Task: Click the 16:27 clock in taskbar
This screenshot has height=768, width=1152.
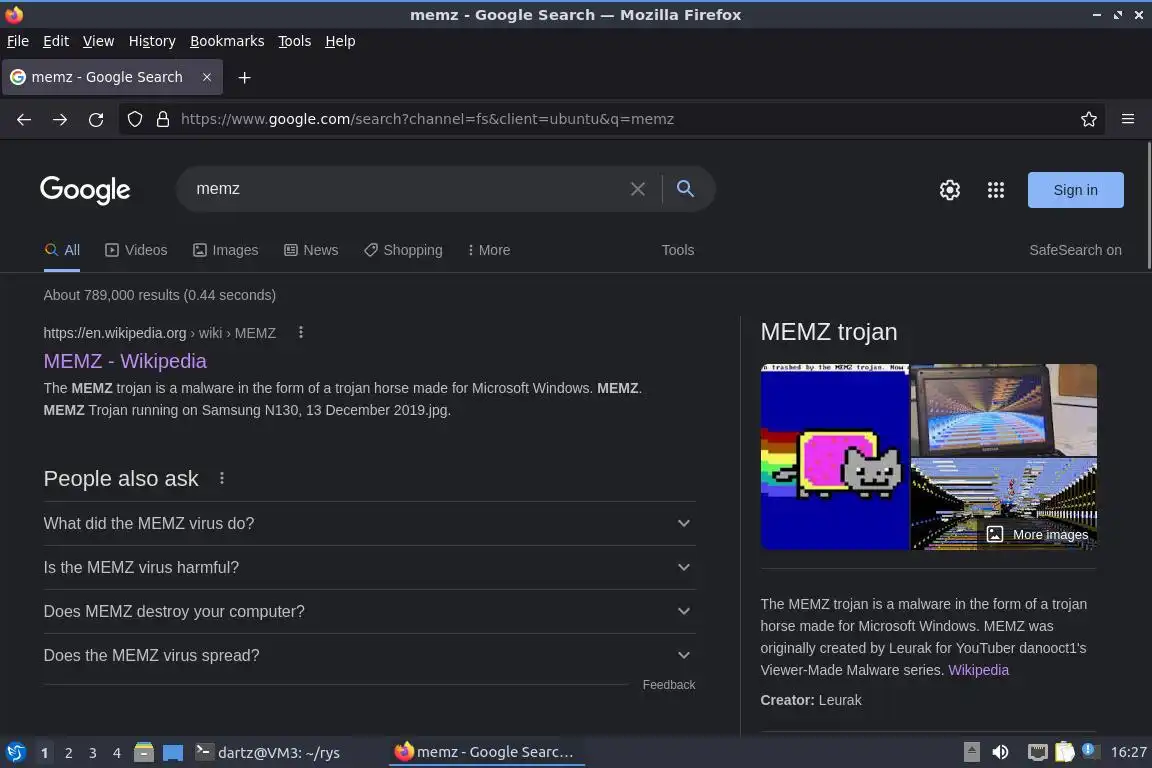Action: coord(1128,752)
